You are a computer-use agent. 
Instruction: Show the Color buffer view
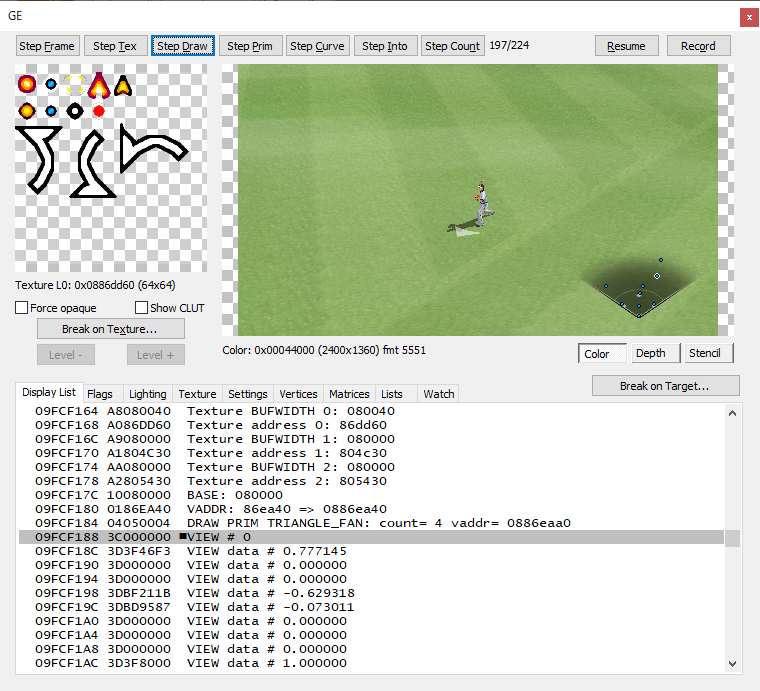pos(602,353)
